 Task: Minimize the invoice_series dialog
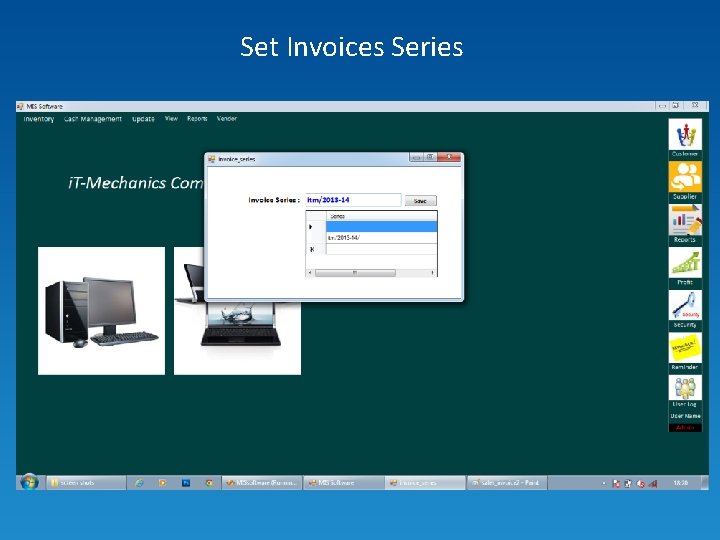[x=416, y=158]
